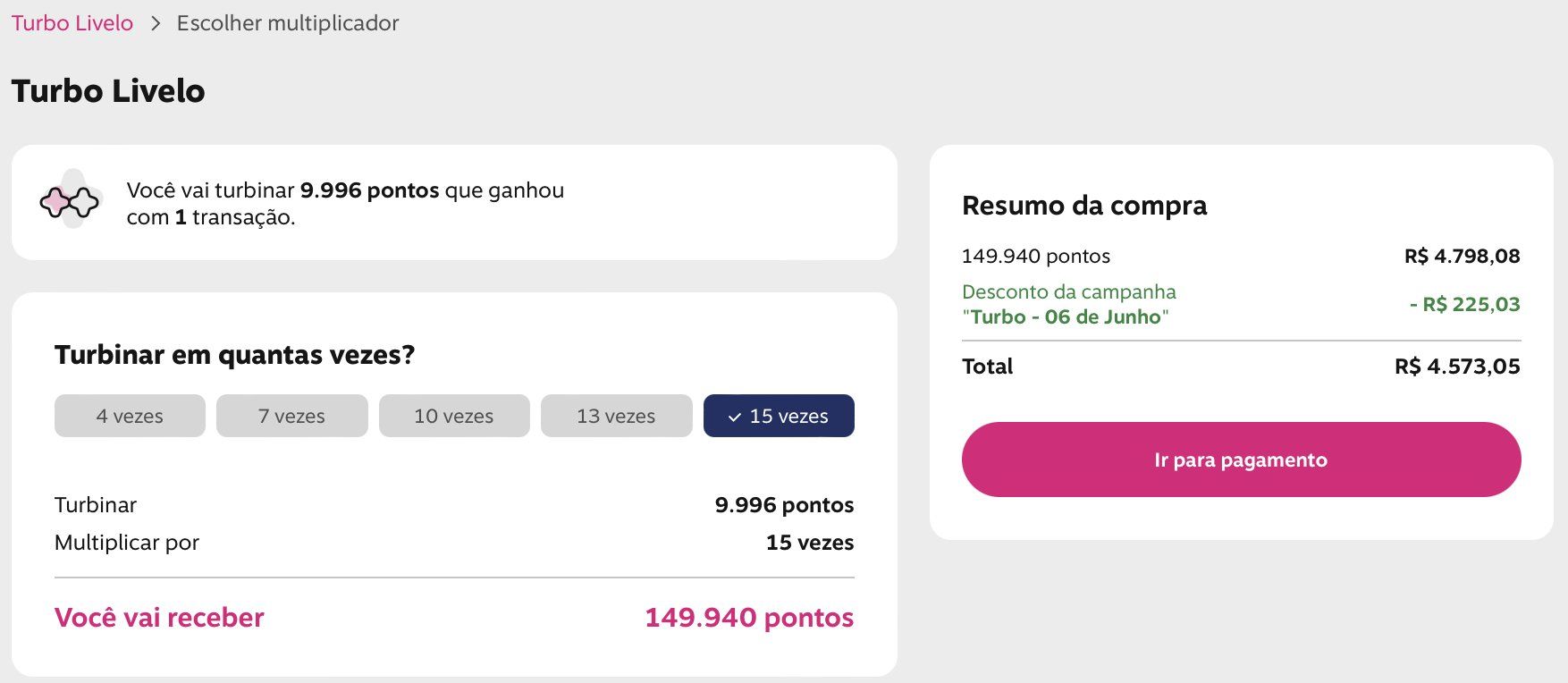Click the Você vai receber label
This screenshot has height=683, width=1568.
(159, 618)
